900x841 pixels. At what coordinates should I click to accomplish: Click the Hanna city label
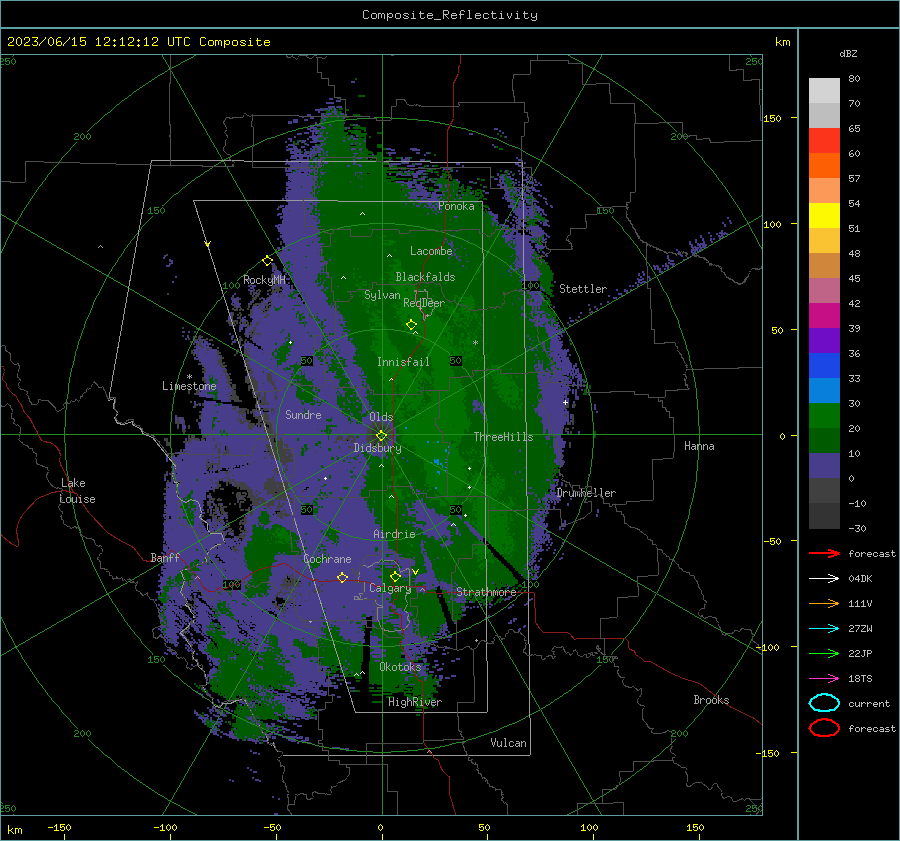[699, 446]
